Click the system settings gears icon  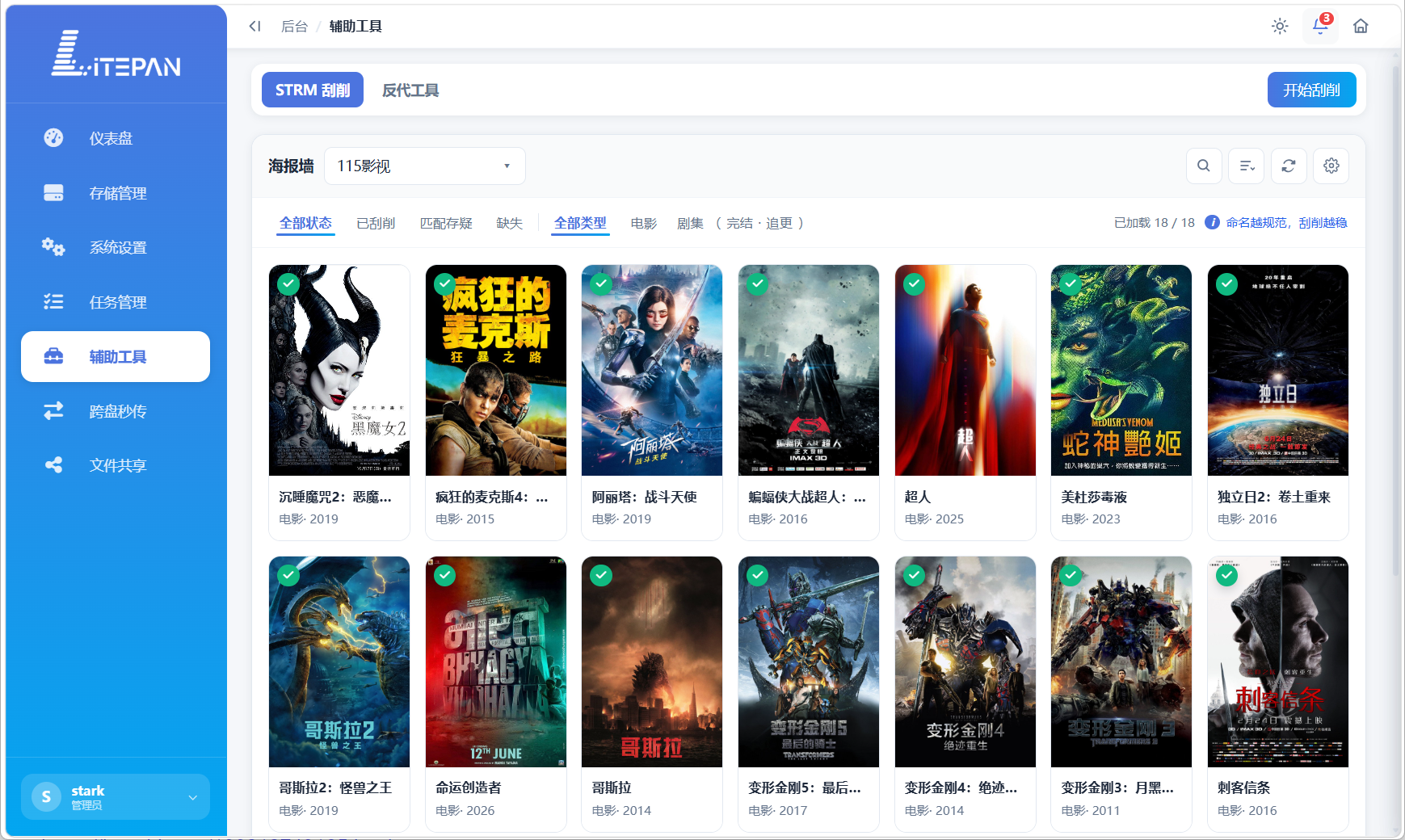[x=53, y=247]
